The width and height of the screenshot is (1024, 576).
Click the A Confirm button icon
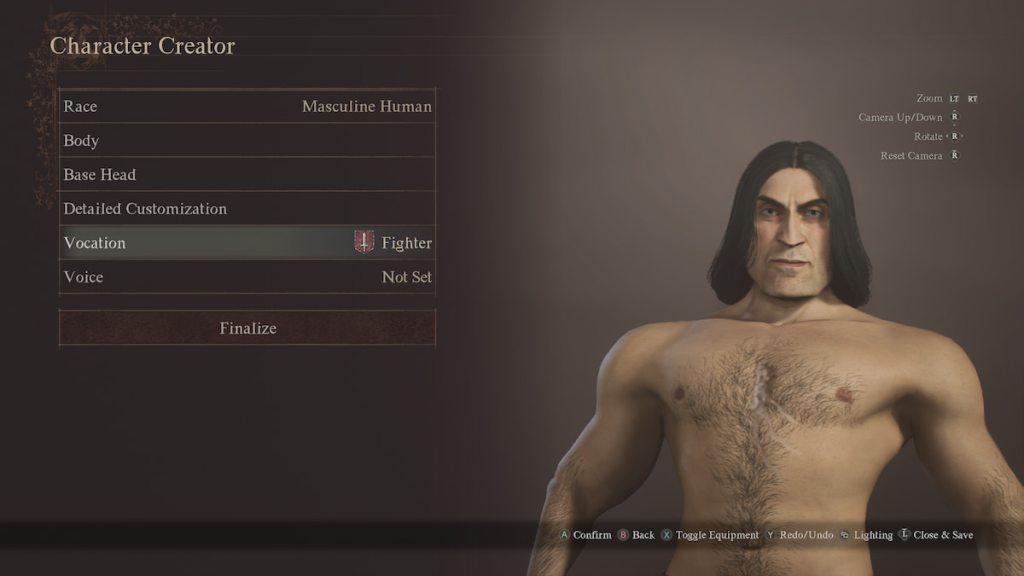(564, 535)
